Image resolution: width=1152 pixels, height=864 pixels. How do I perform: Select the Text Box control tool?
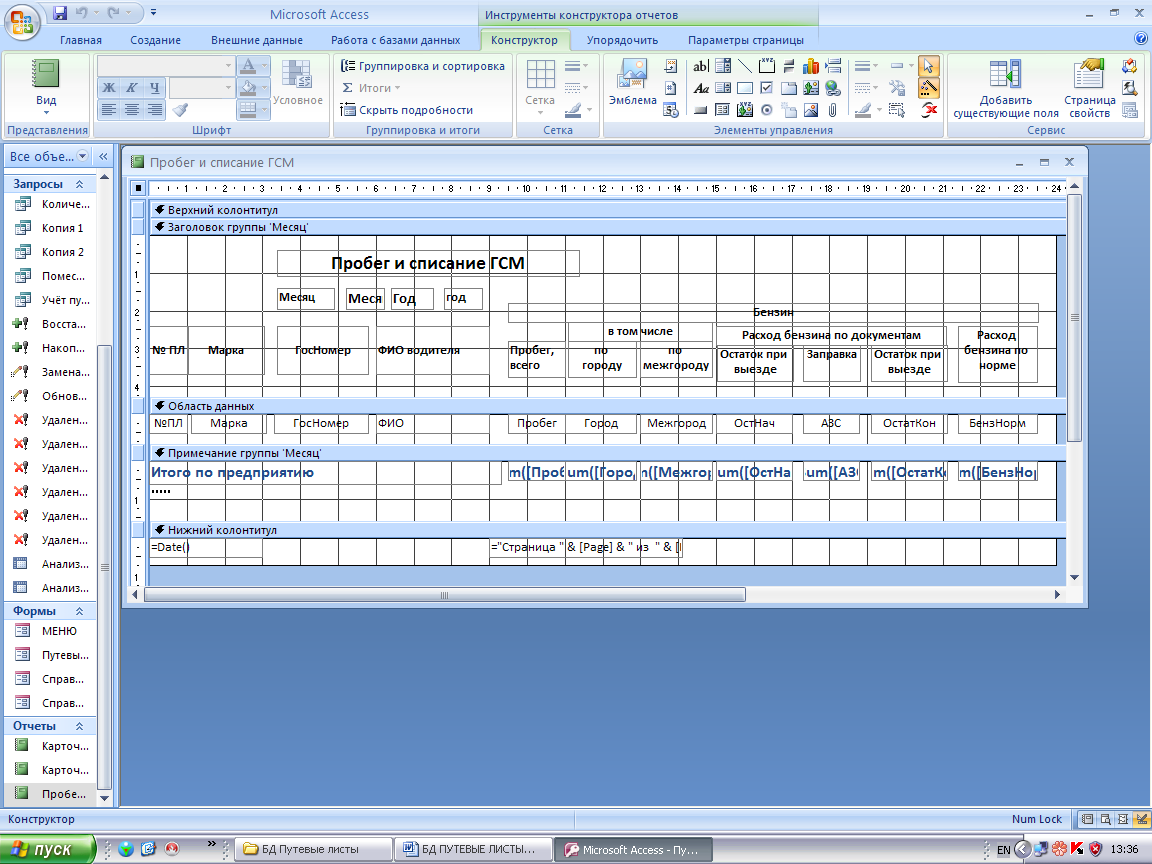[701, 66]
